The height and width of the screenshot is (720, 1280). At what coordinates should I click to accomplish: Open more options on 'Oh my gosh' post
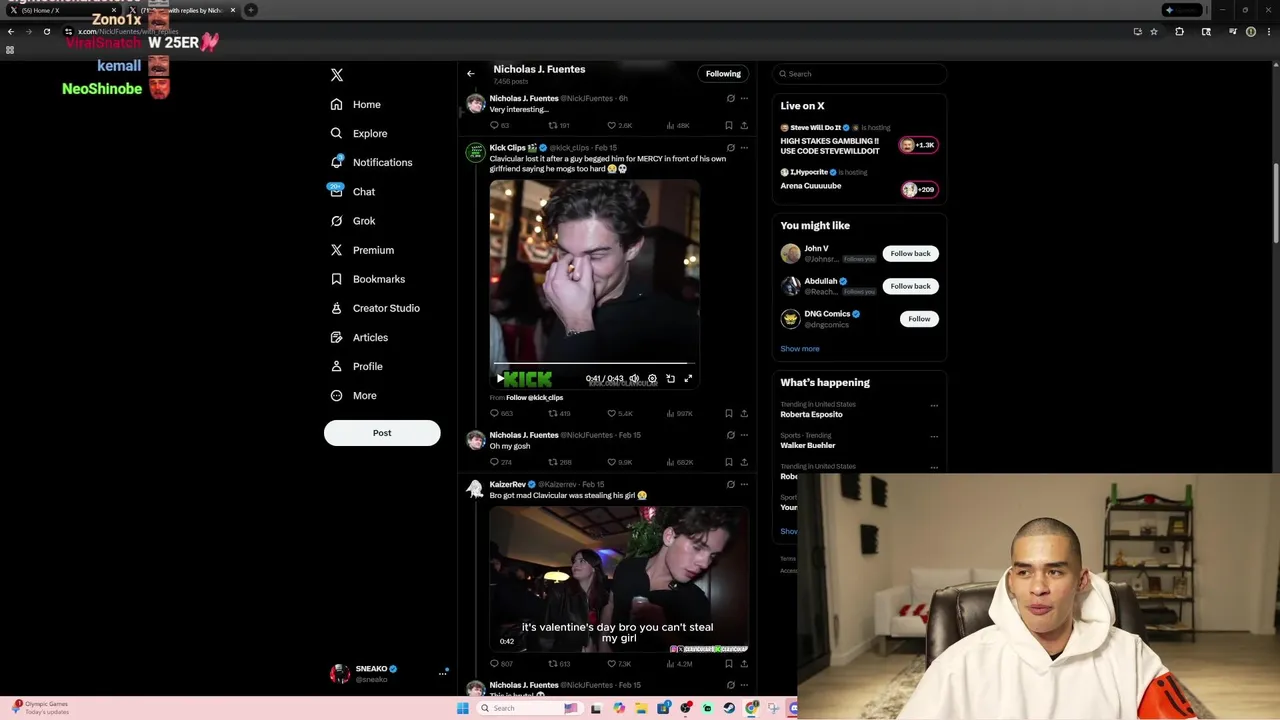click(744, 435)
